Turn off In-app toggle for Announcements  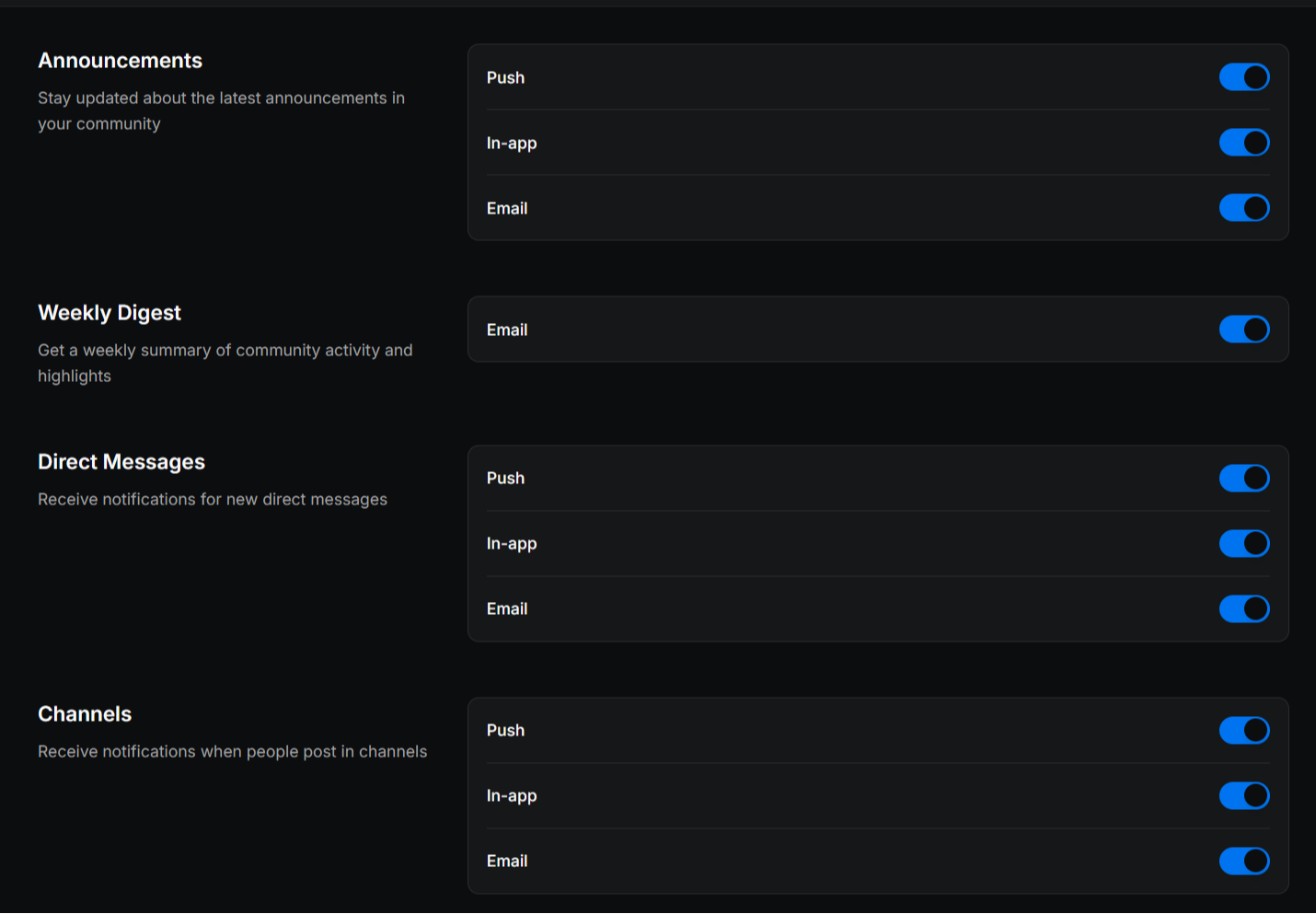[x=1244, y=143]
